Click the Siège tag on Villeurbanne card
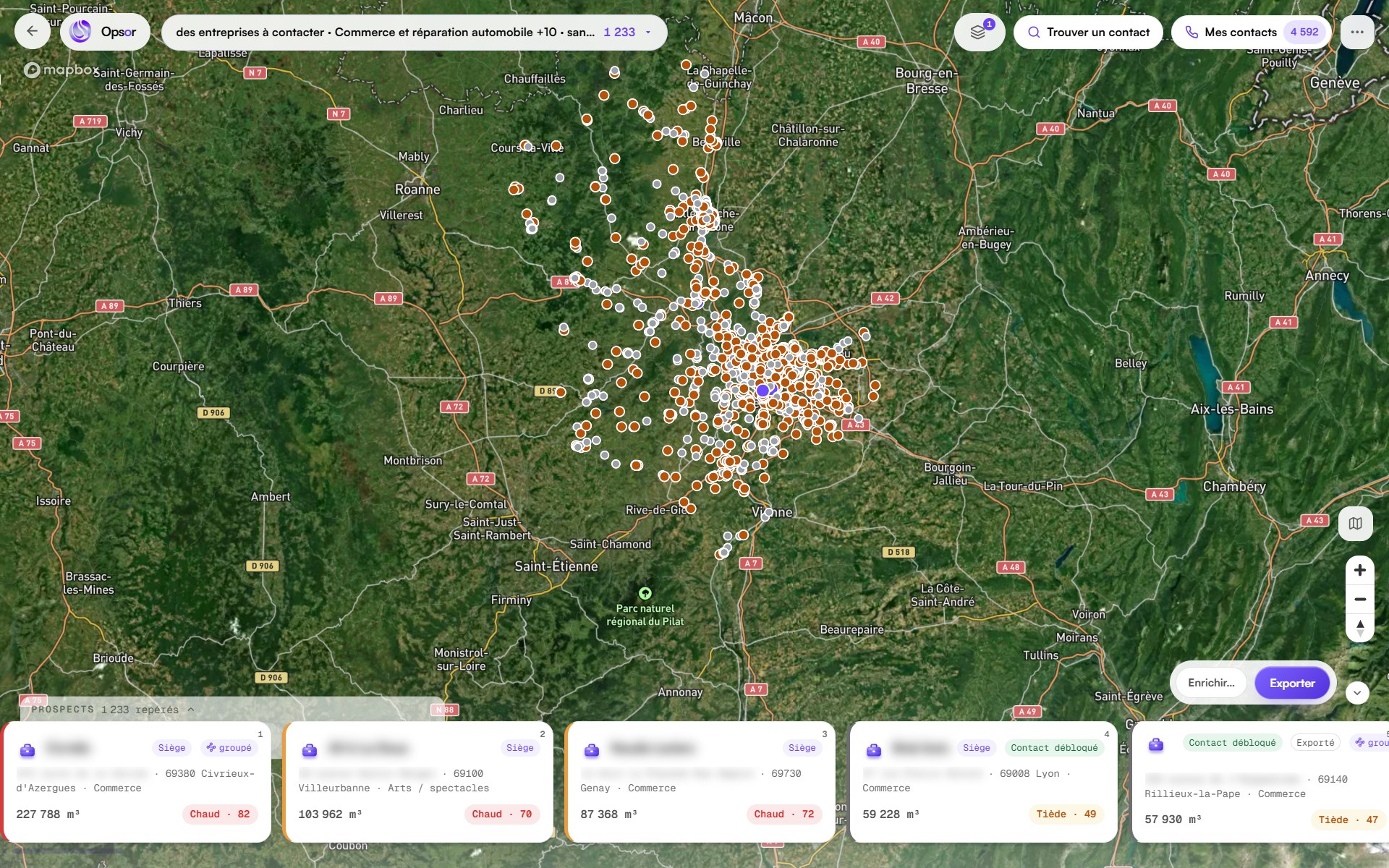This screenshot has width=1389, height=868. [519, 748]
